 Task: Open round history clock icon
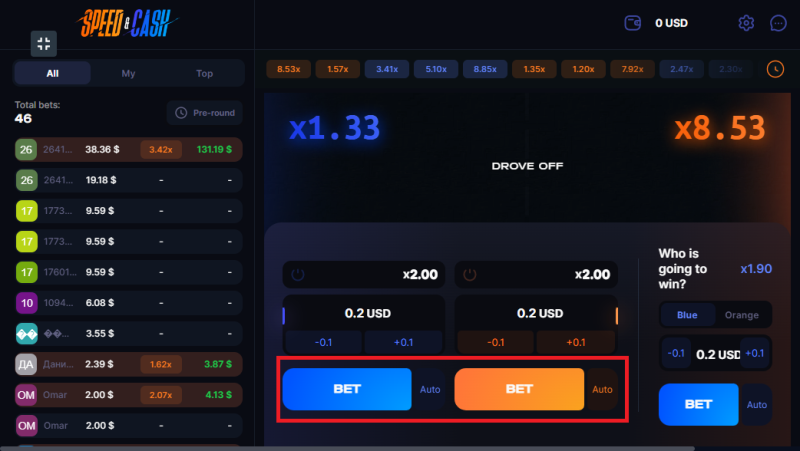coord(775,69)
